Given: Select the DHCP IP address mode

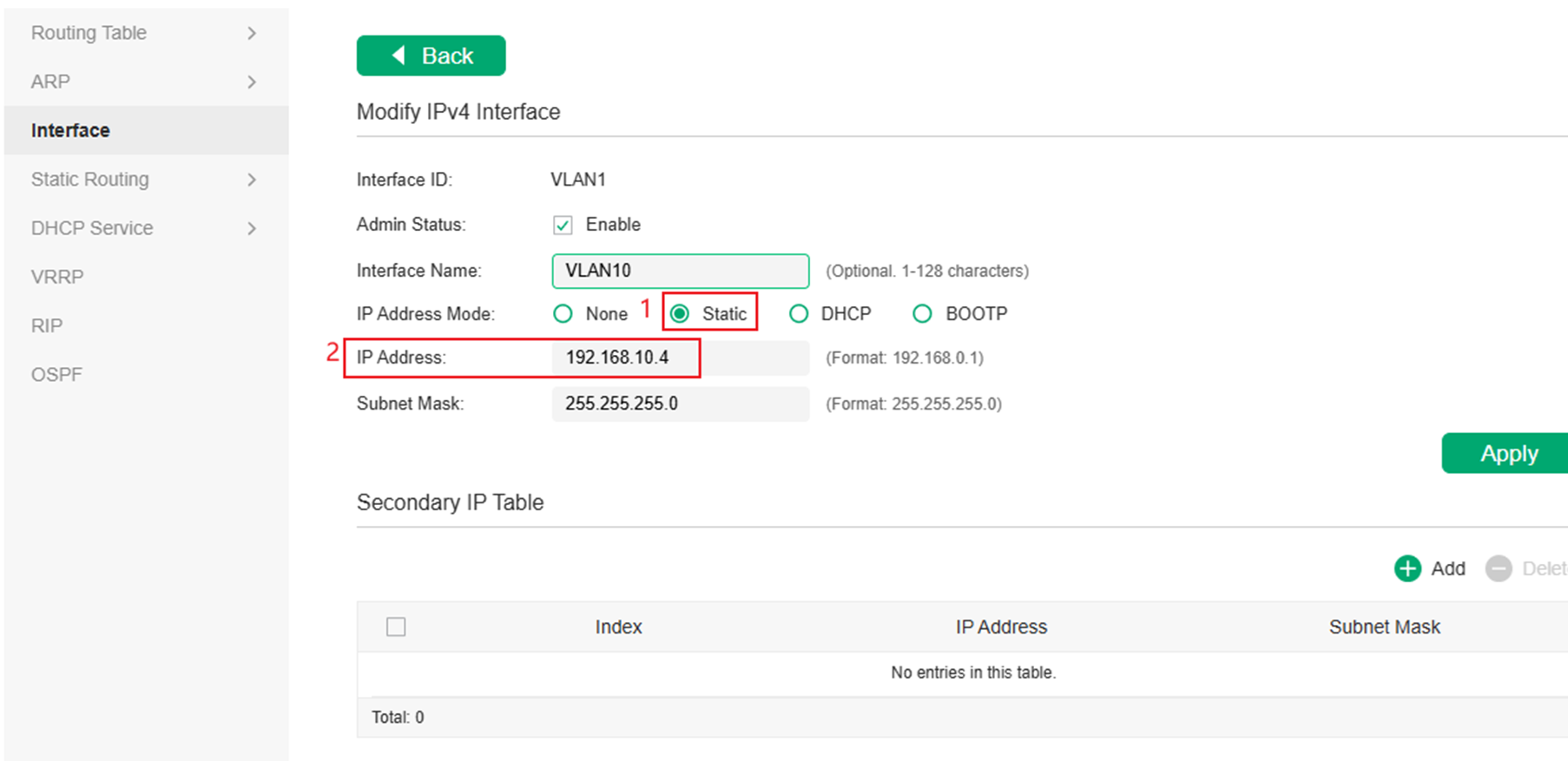Looking at the screenshot, I should (x=799, y=314).
